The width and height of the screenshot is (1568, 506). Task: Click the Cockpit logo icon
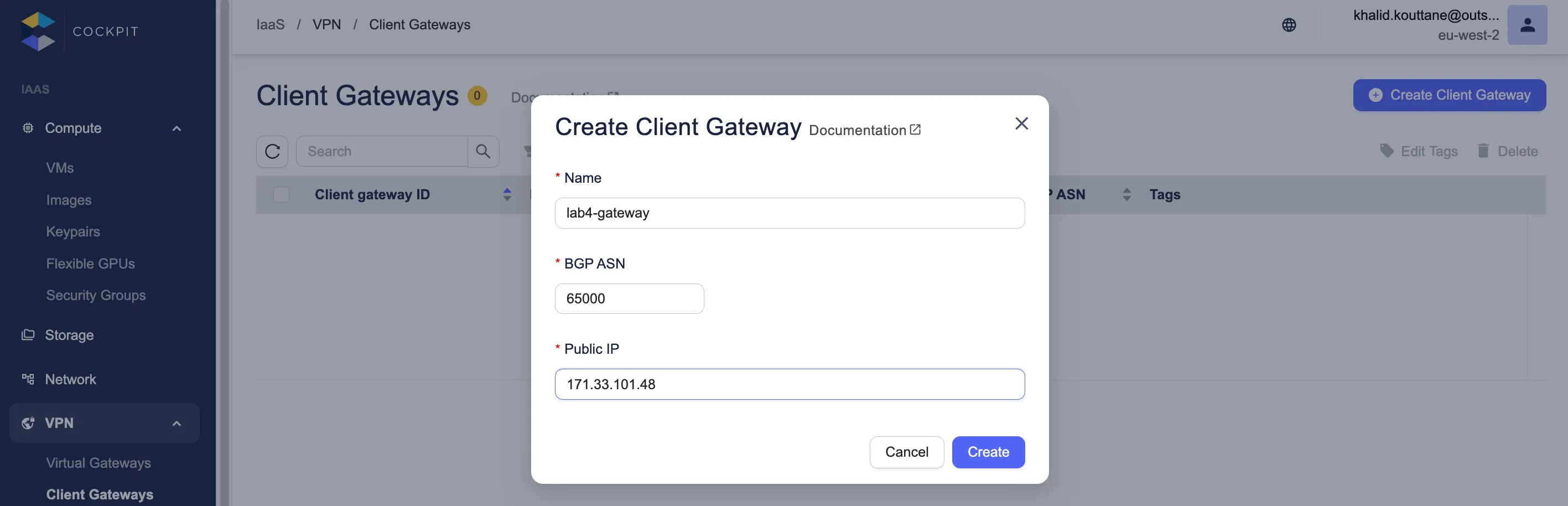pyautogui.click(x=38, y=31)
